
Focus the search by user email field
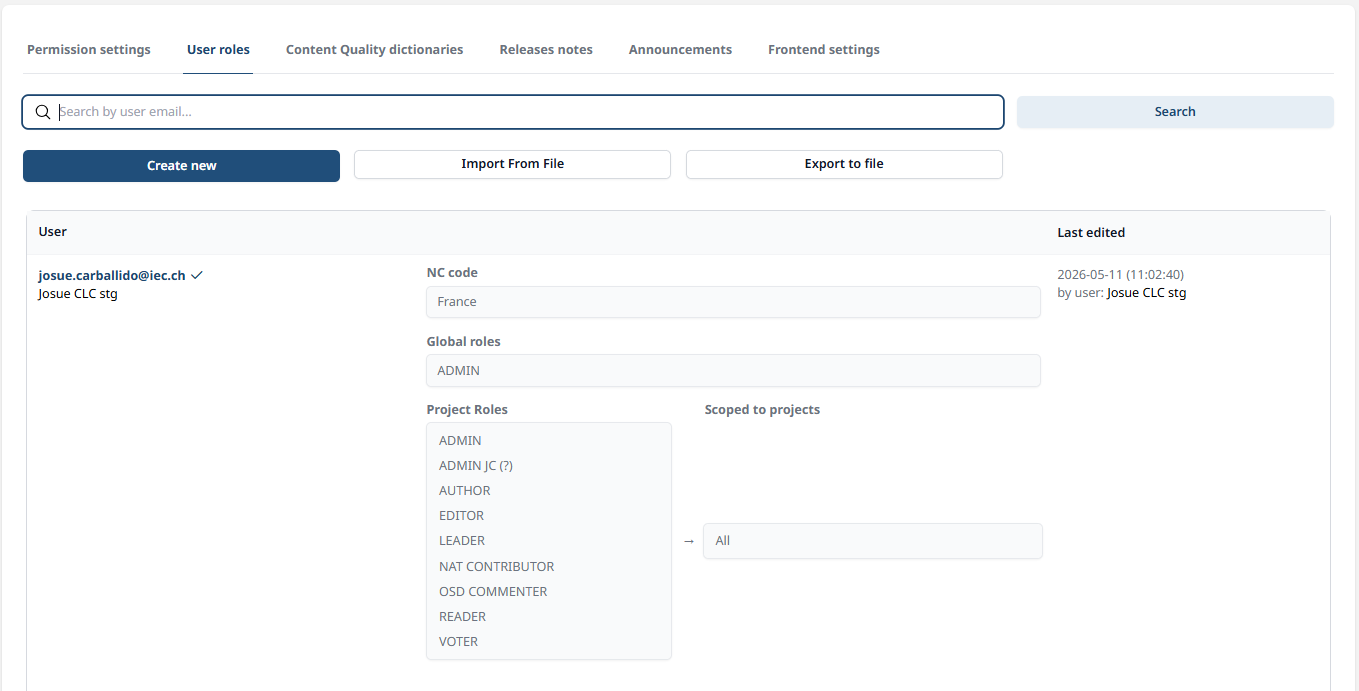[x=513, y=112]
